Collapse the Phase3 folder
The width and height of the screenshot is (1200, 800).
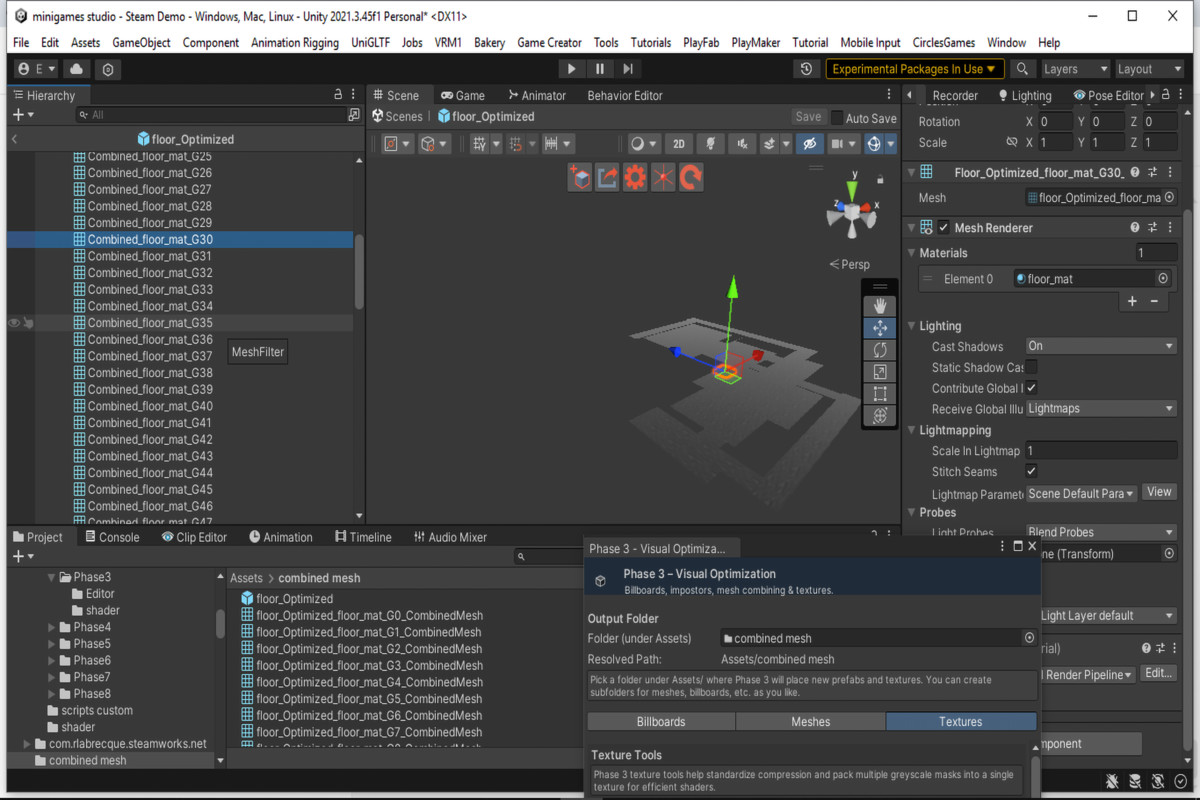pos(52,577)
